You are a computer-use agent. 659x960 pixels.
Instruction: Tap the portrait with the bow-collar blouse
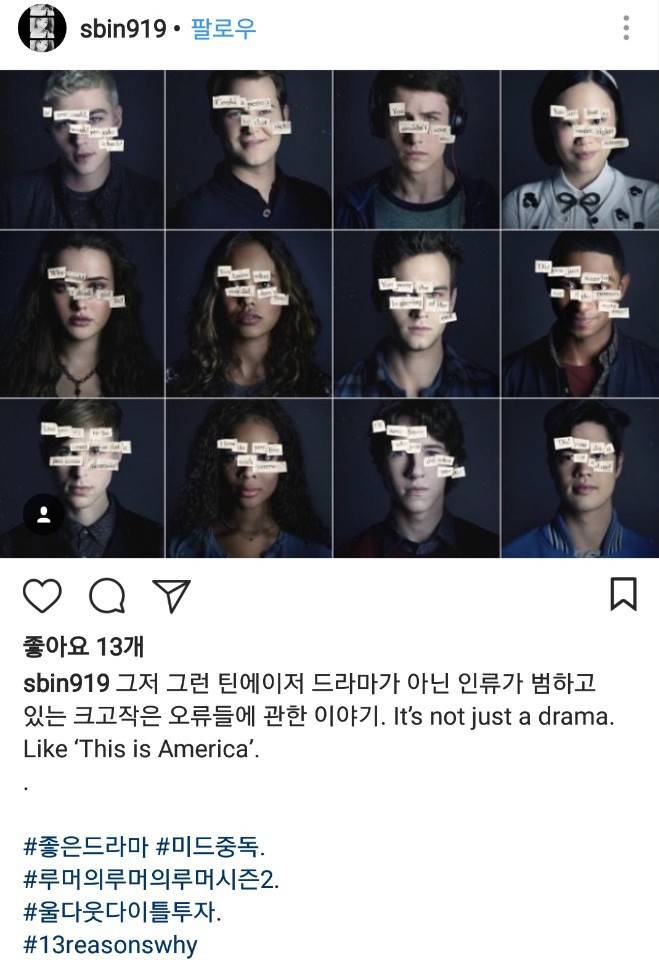pos(581,150)
